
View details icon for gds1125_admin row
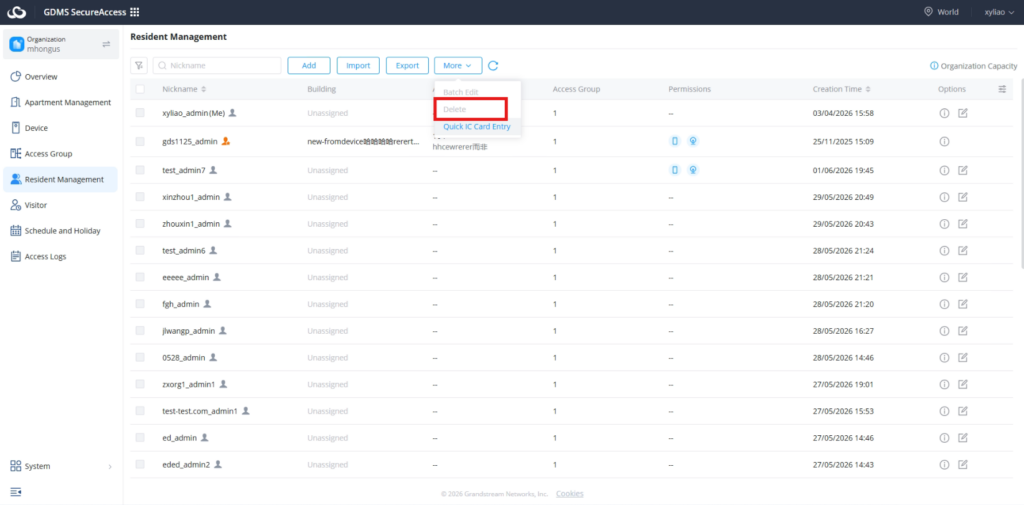944,141
